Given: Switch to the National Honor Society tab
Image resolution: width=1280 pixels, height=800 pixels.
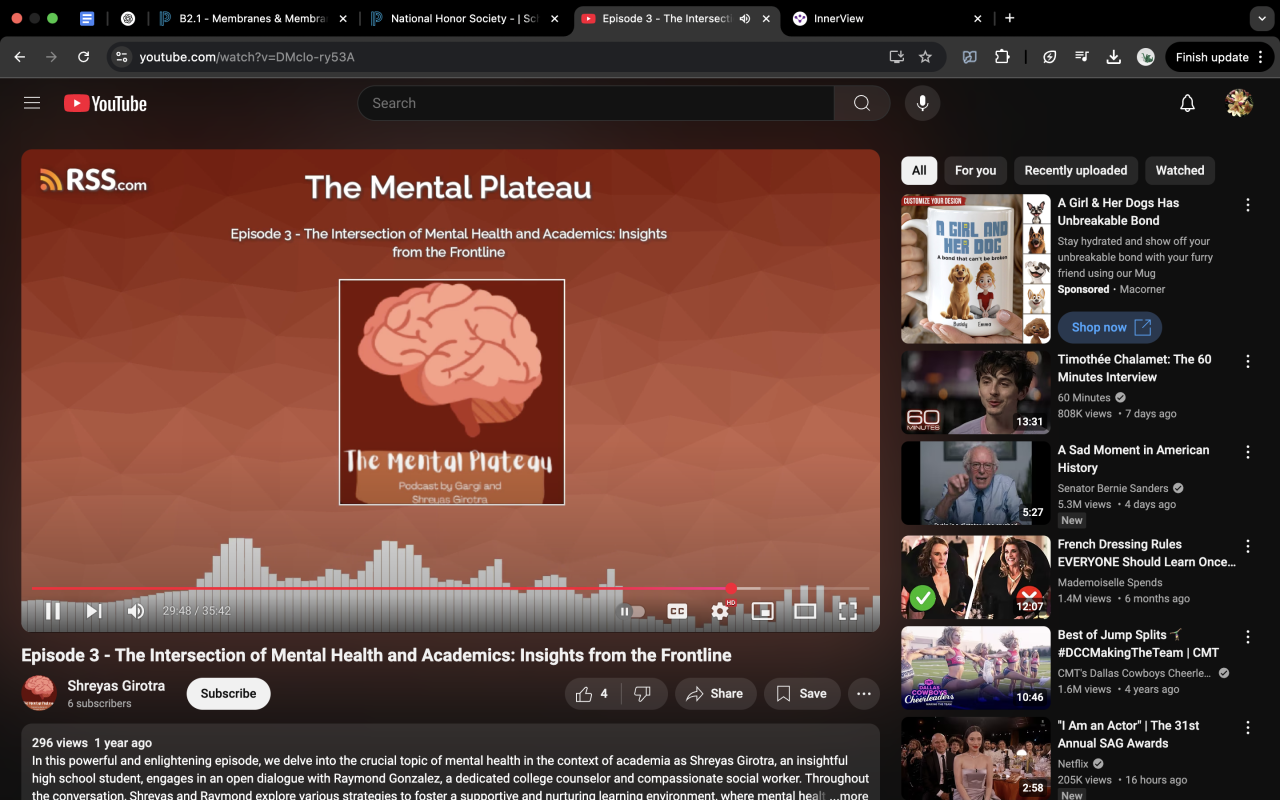Looking at the screenshot, I should pos(464,18).
